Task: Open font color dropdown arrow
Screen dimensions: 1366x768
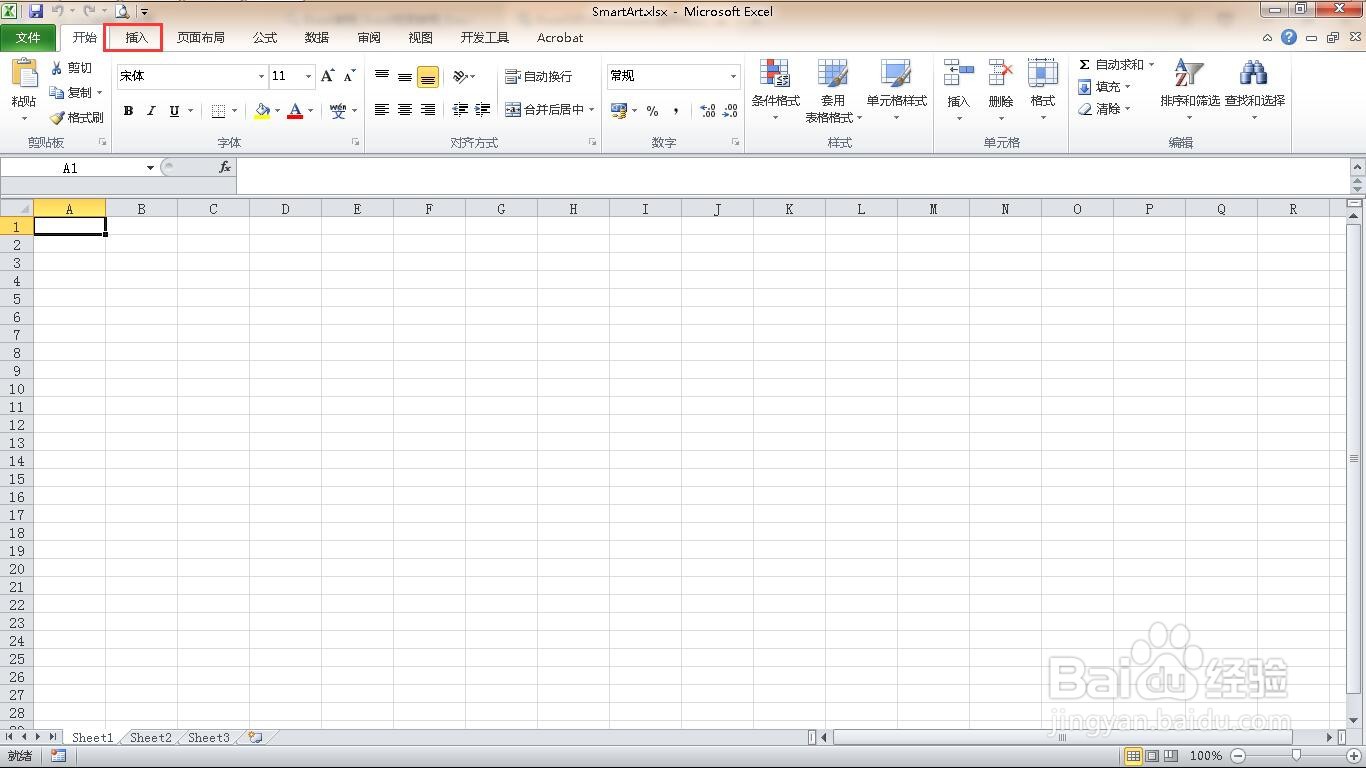Action: pyautogui.click(x=310, y=111)
